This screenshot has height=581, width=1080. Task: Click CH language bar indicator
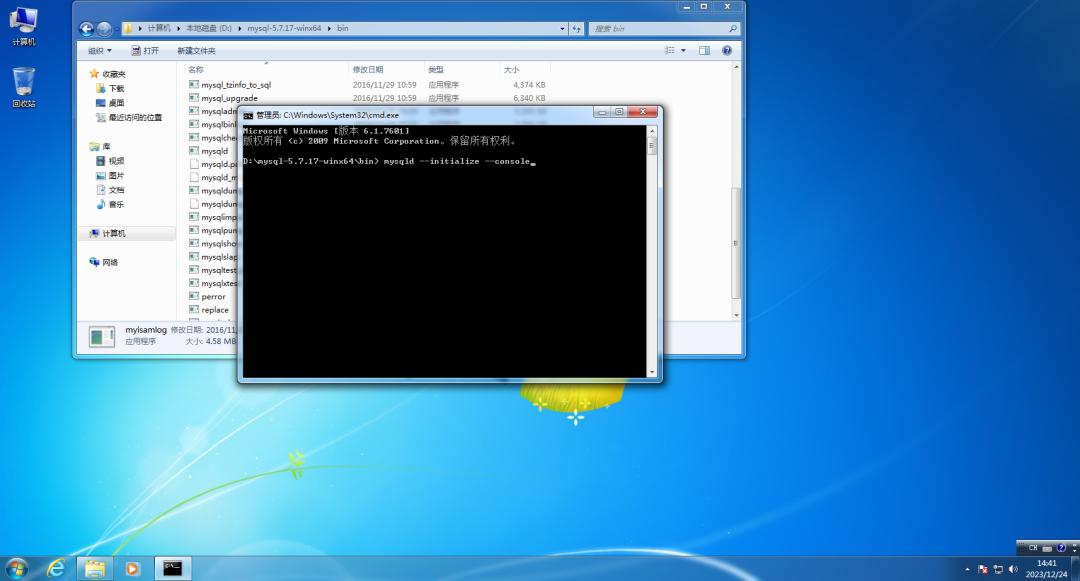click(x=1033, y=548)
